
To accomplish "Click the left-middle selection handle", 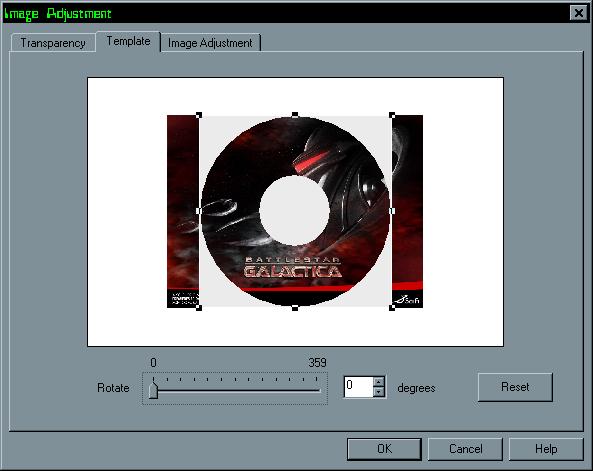I will pos(199,211).
